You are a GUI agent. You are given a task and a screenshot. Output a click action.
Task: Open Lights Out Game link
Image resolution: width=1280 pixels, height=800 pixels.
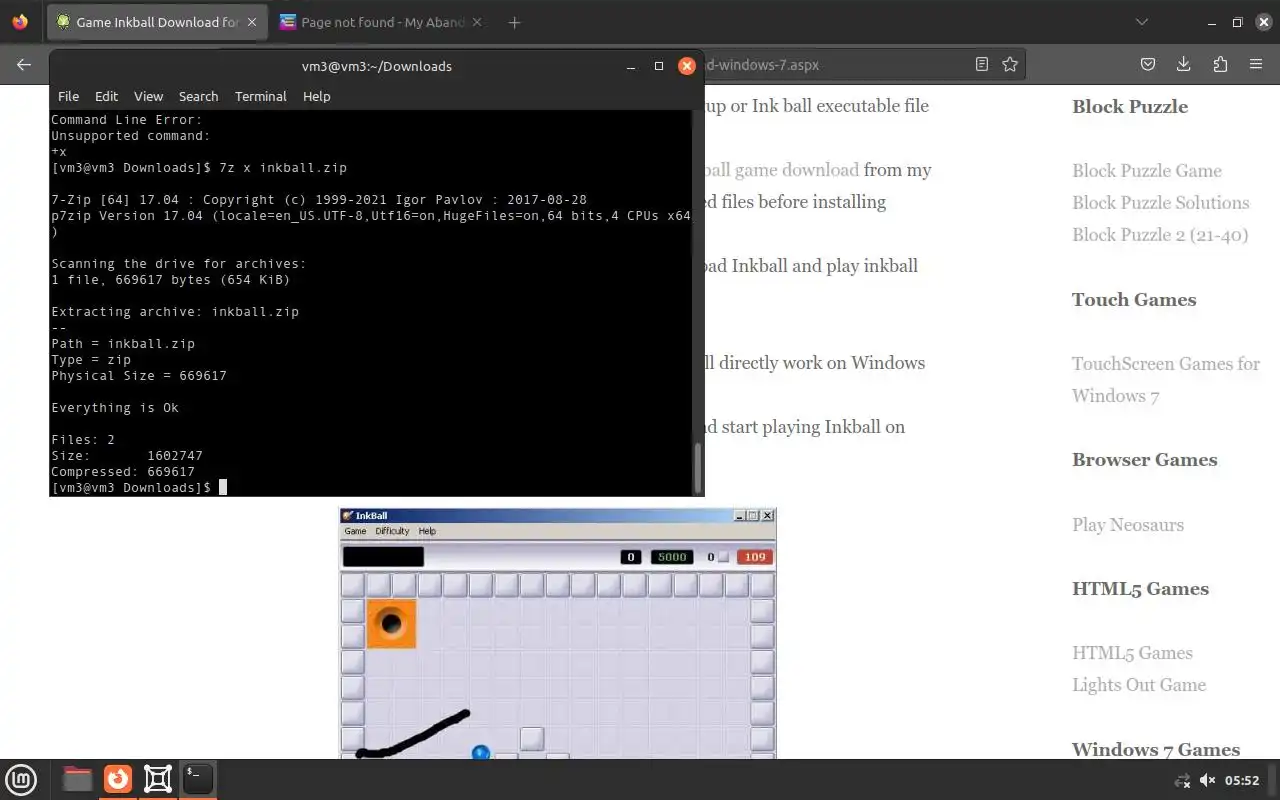click(1139, 685)
